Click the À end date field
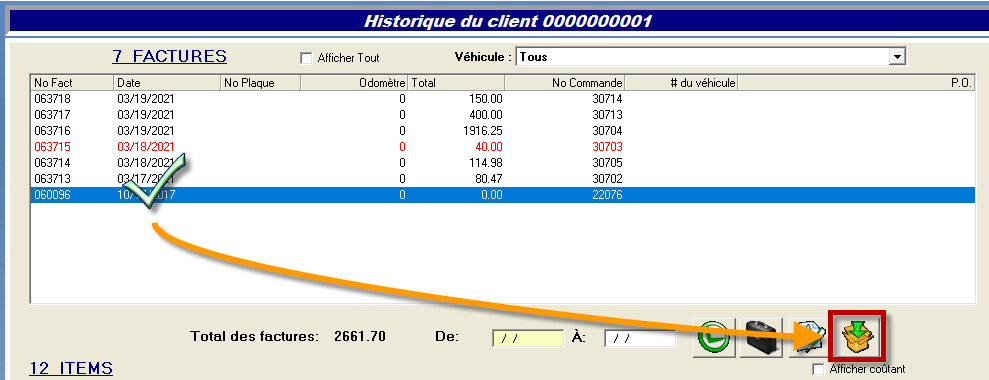The width and height of the screenshot is (989, 380). 640,339
